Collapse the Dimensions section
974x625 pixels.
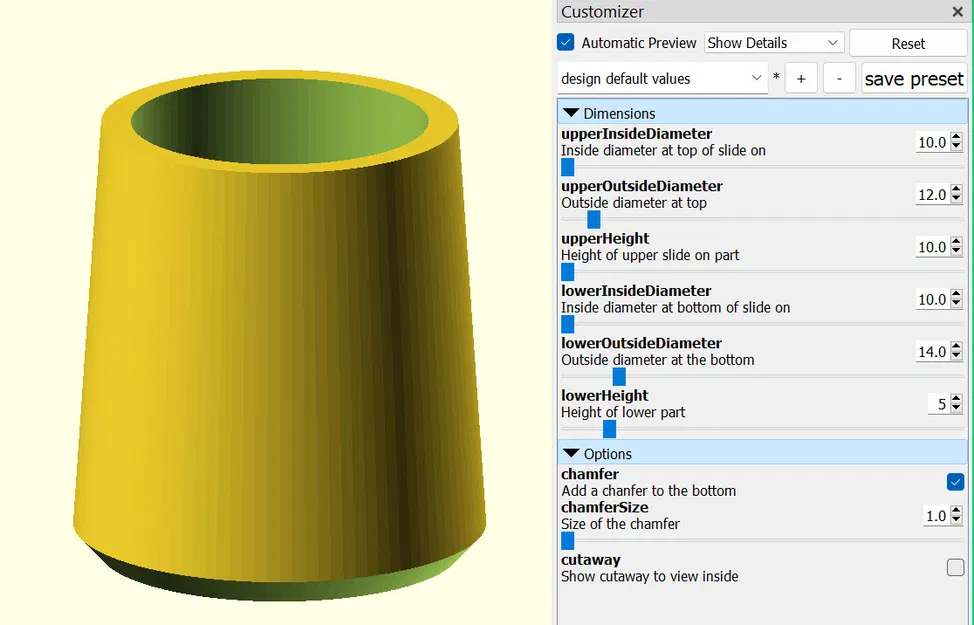[571, 112]
